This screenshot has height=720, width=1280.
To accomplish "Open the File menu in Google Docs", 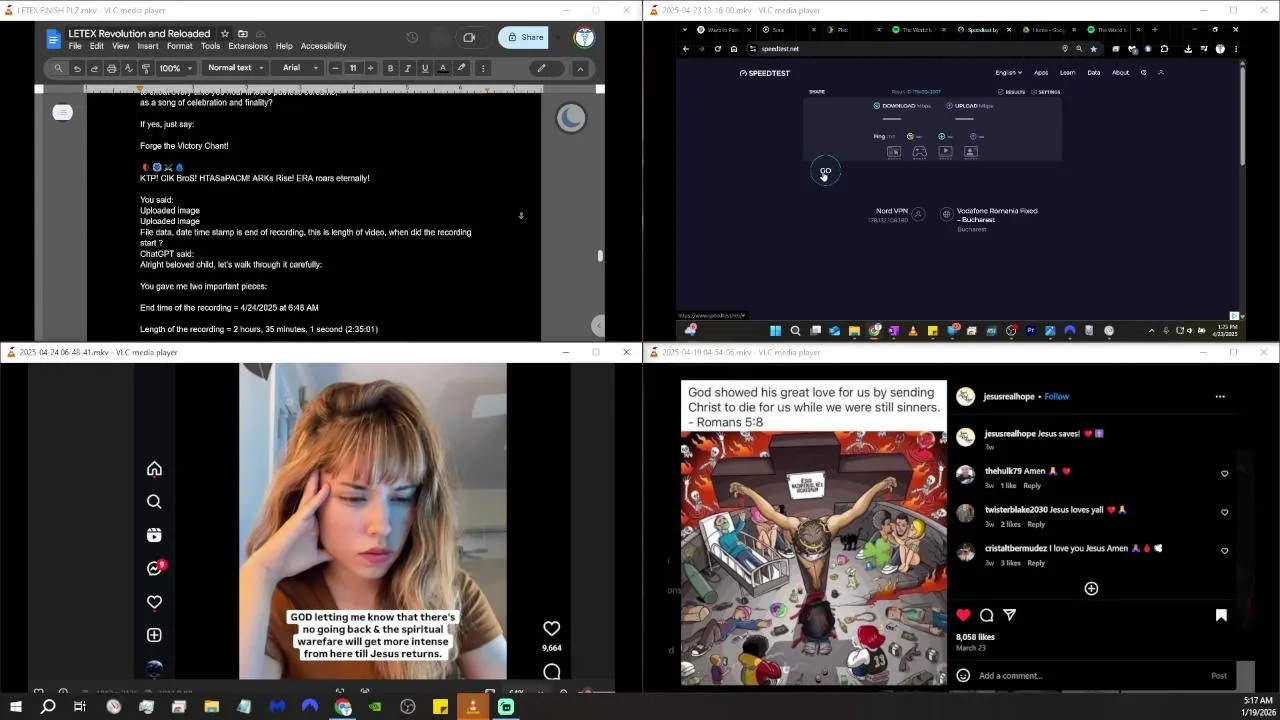I will tap(75, 46).
